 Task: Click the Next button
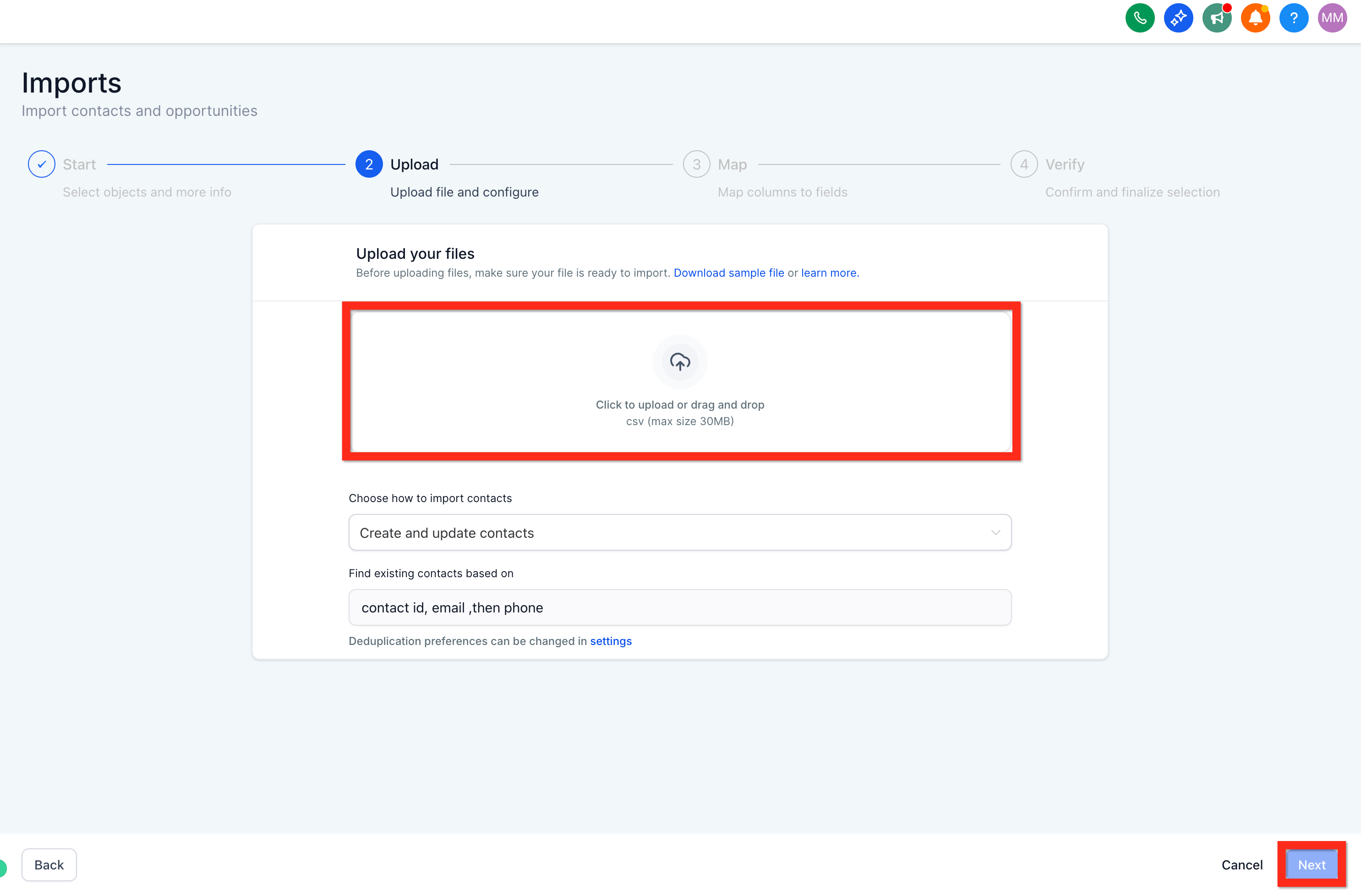1311,864
